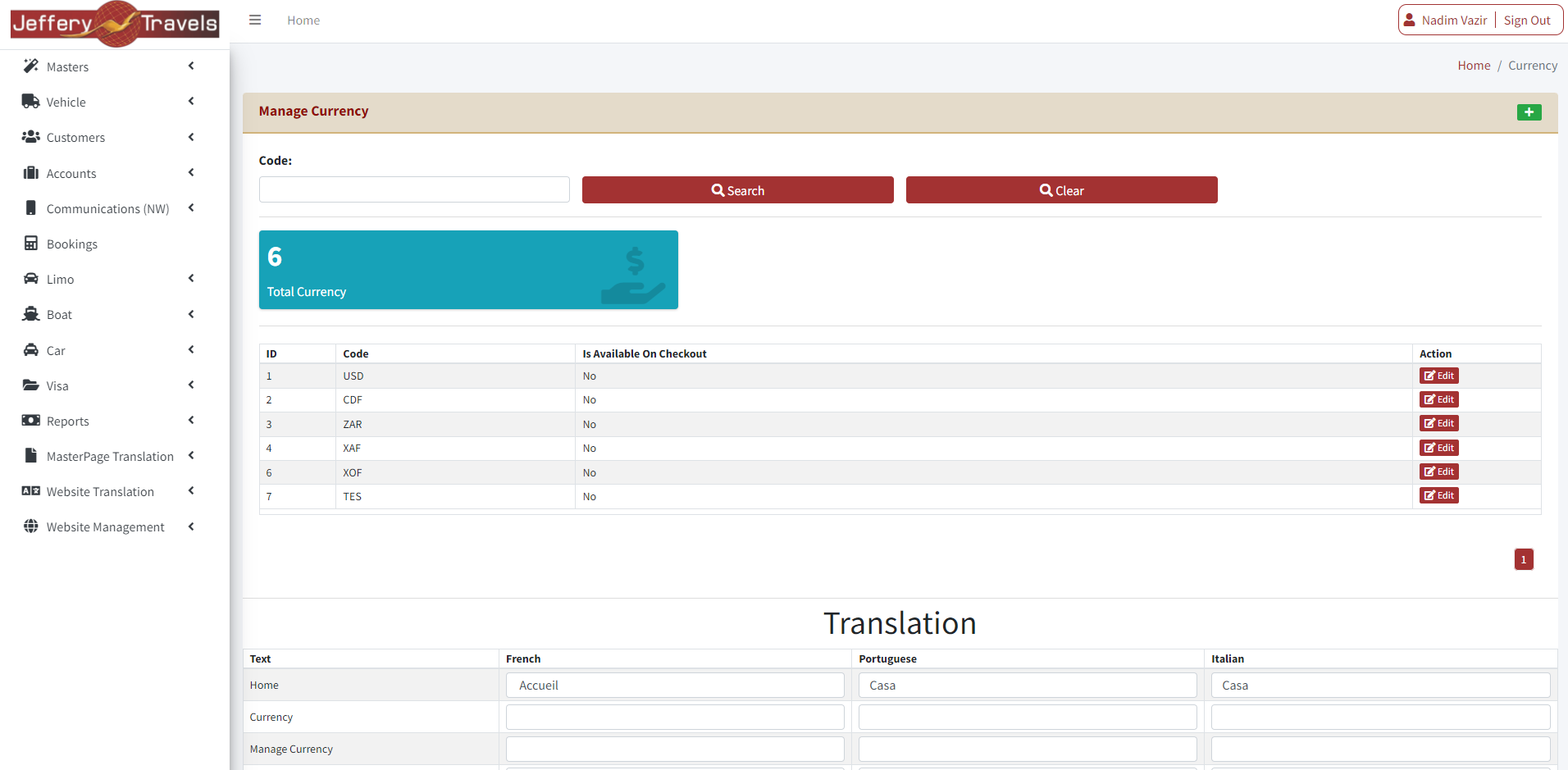Click the Customers group icon in sidebar

pos(31,137)
